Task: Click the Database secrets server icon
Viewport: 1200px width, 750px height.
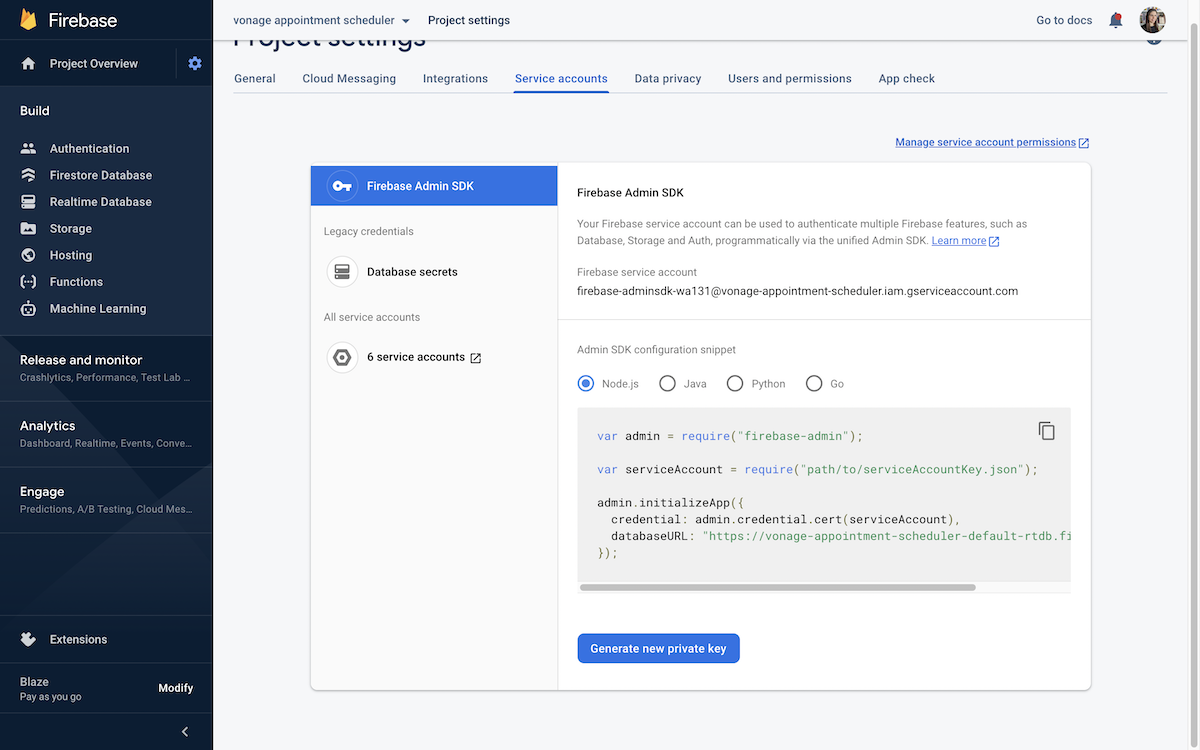Action: pyautogui.click(x=342, y=272)
